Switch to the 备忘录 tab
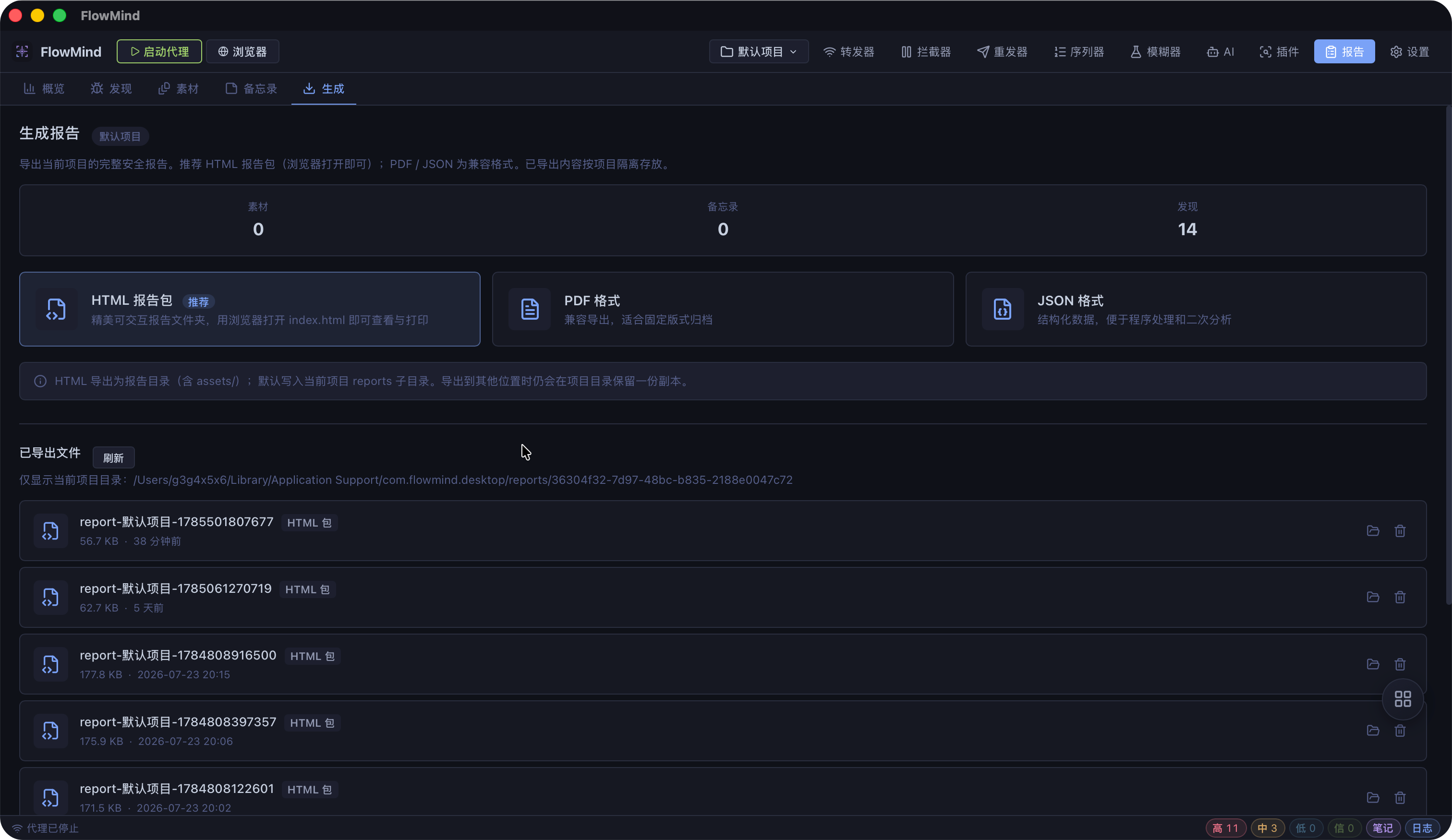This screenshot has height=840, width=1452. click(251, 89)
